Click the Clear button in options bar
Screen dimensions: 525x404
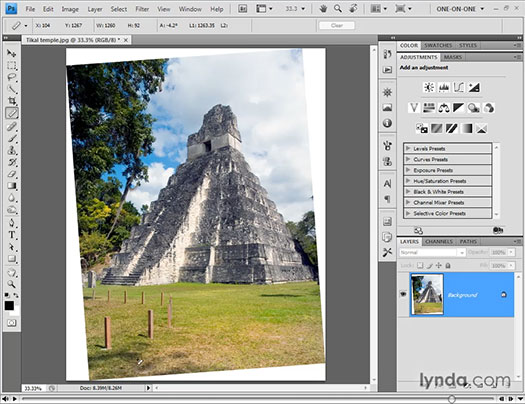(x=336, y=25)
